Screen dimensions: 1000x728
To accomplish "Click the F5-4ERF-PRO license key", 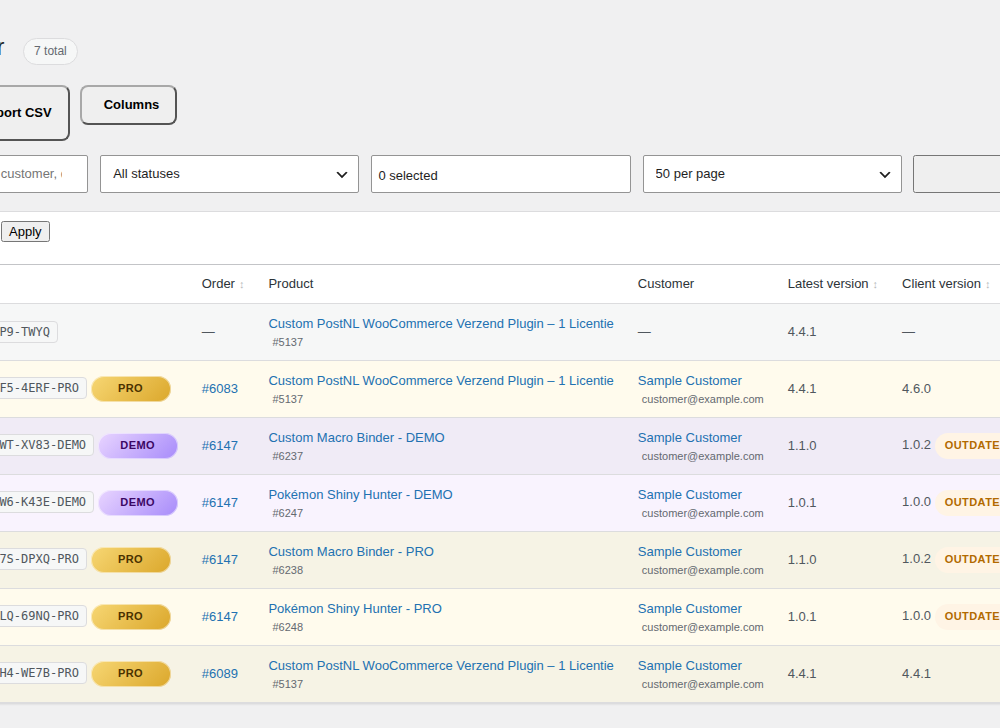I will pyautogui.click(x=42, y=388).
